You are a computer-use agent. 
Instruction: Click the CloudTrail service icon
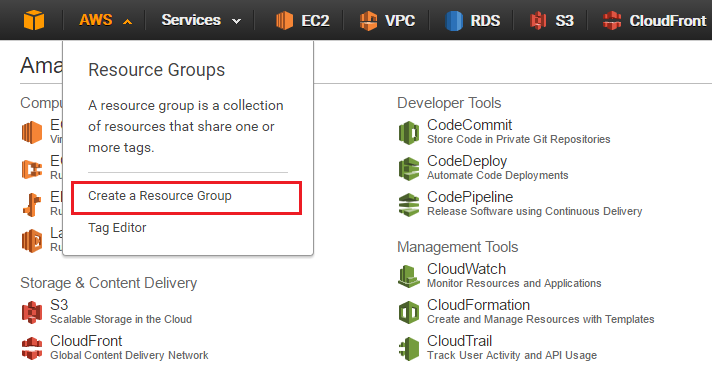coord(409,348)
